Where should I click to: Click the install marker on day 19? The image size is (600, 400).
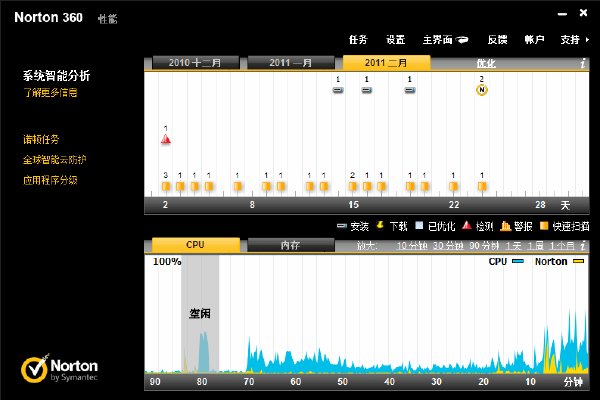coord(410,90)
